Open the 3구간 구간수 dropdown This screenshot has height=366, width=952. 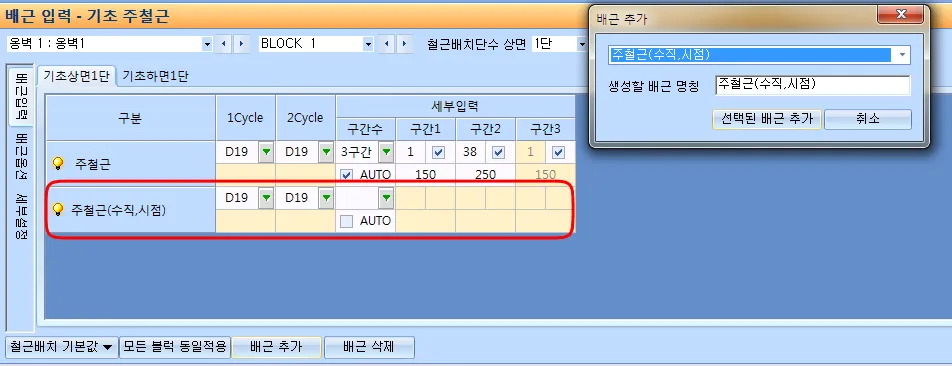(x=386, y=152)
